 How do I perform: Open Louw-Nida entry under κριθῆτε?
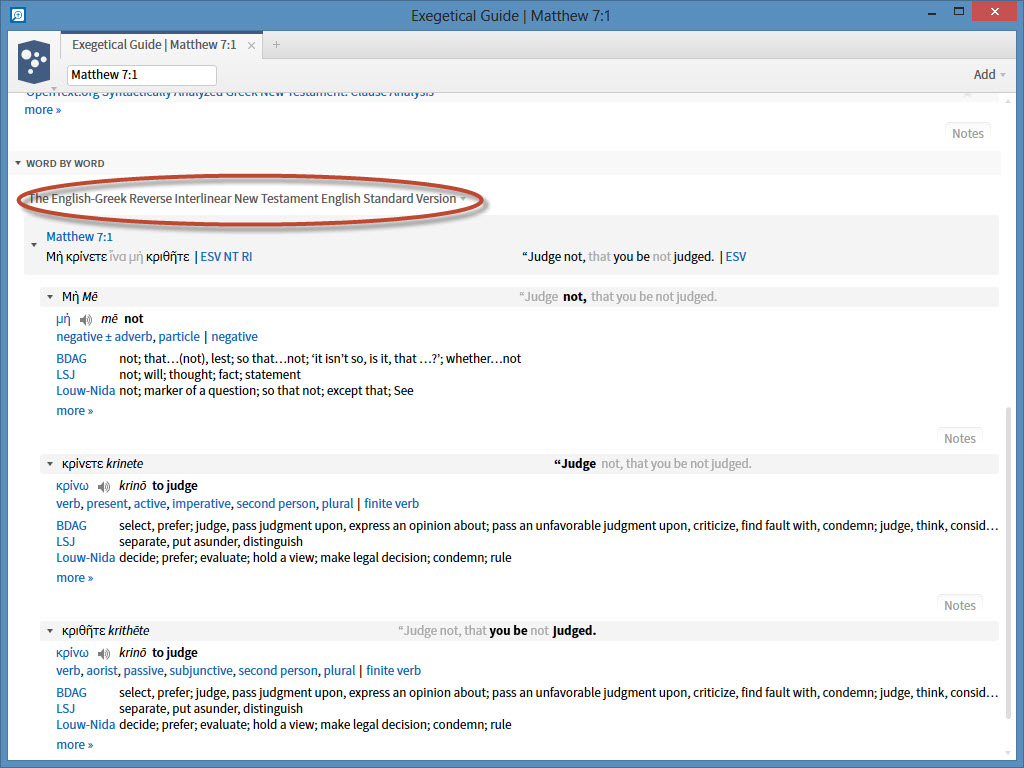(86, 725)
